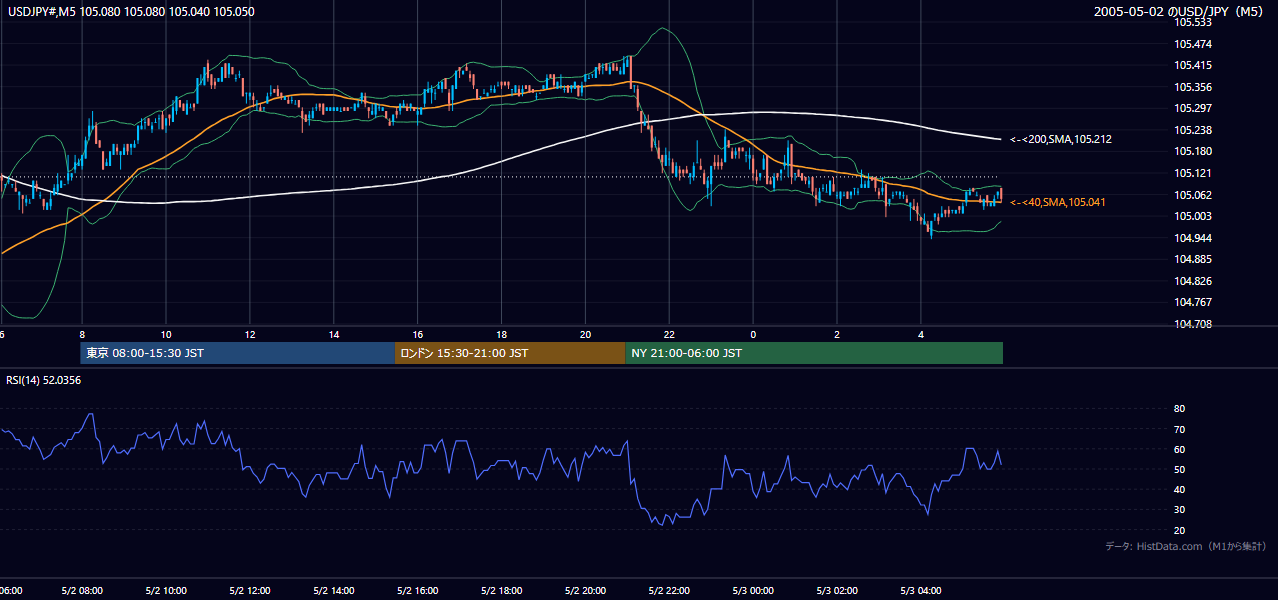
Task: Click price axis value 105.297
Action: [1192, 109]
